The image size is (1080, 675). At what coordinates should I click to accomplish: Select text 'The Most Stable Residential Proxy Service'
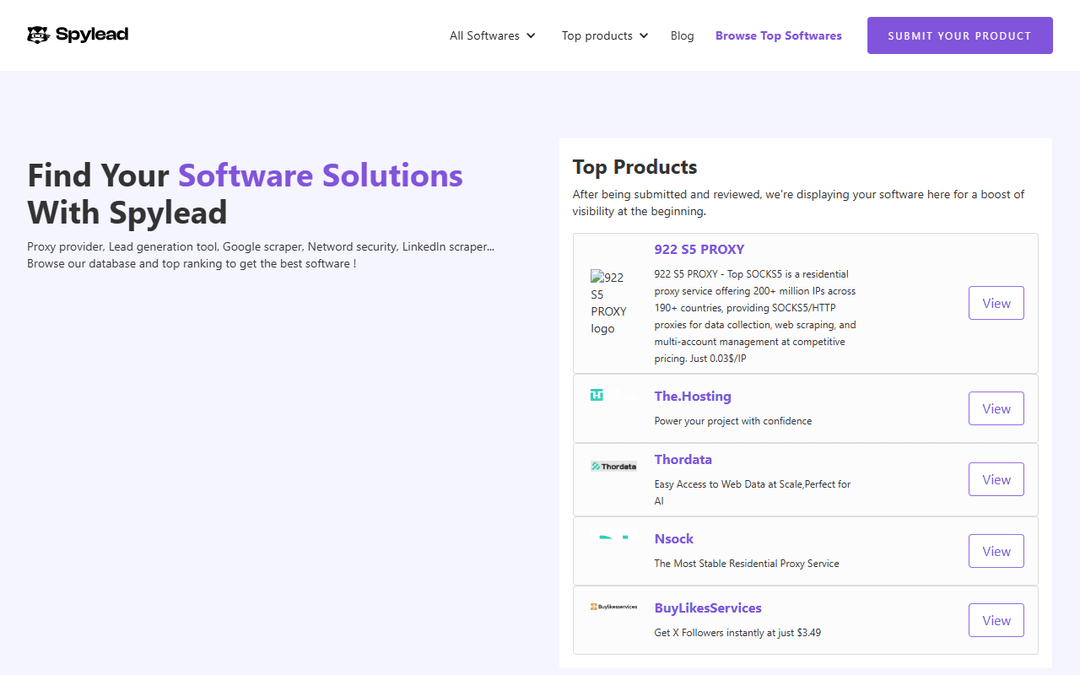coord(747,563)
